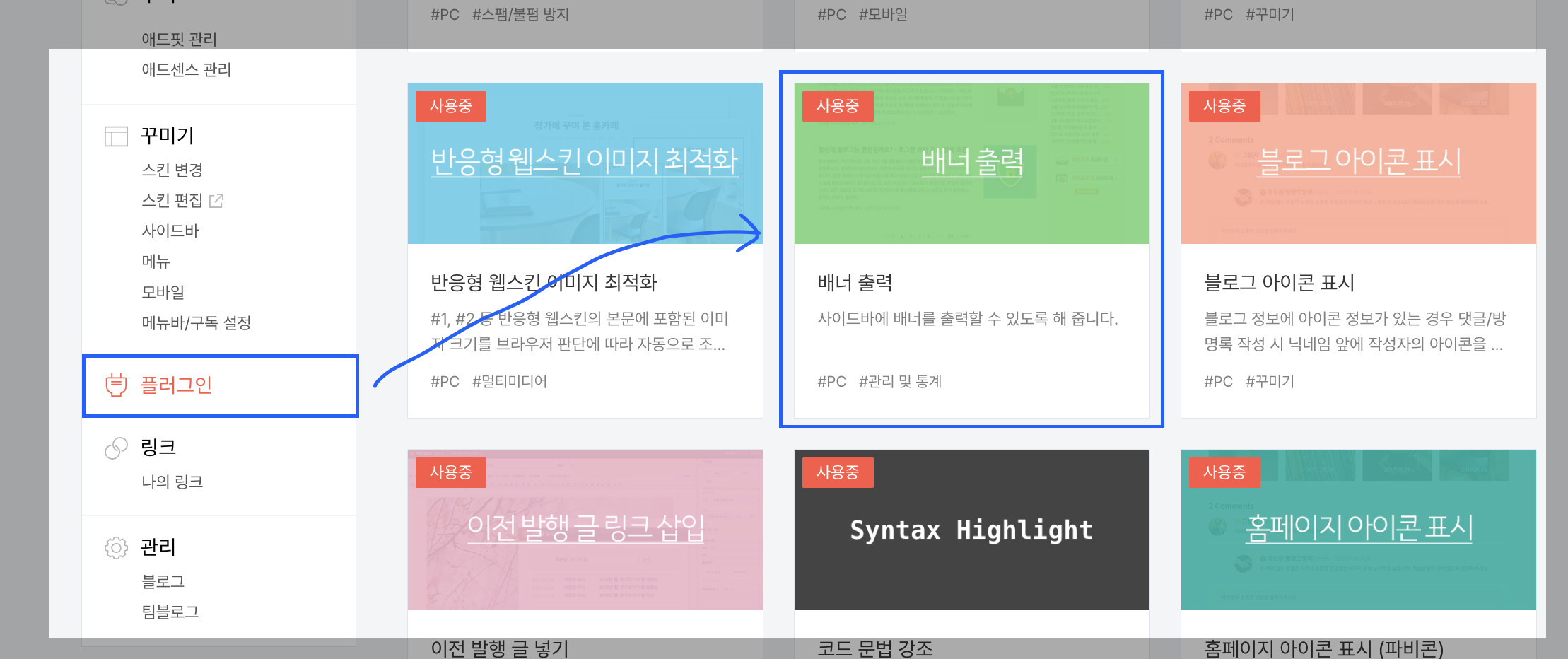
Task: Open the 스킨 편집 menu entry
Action: 172,201
